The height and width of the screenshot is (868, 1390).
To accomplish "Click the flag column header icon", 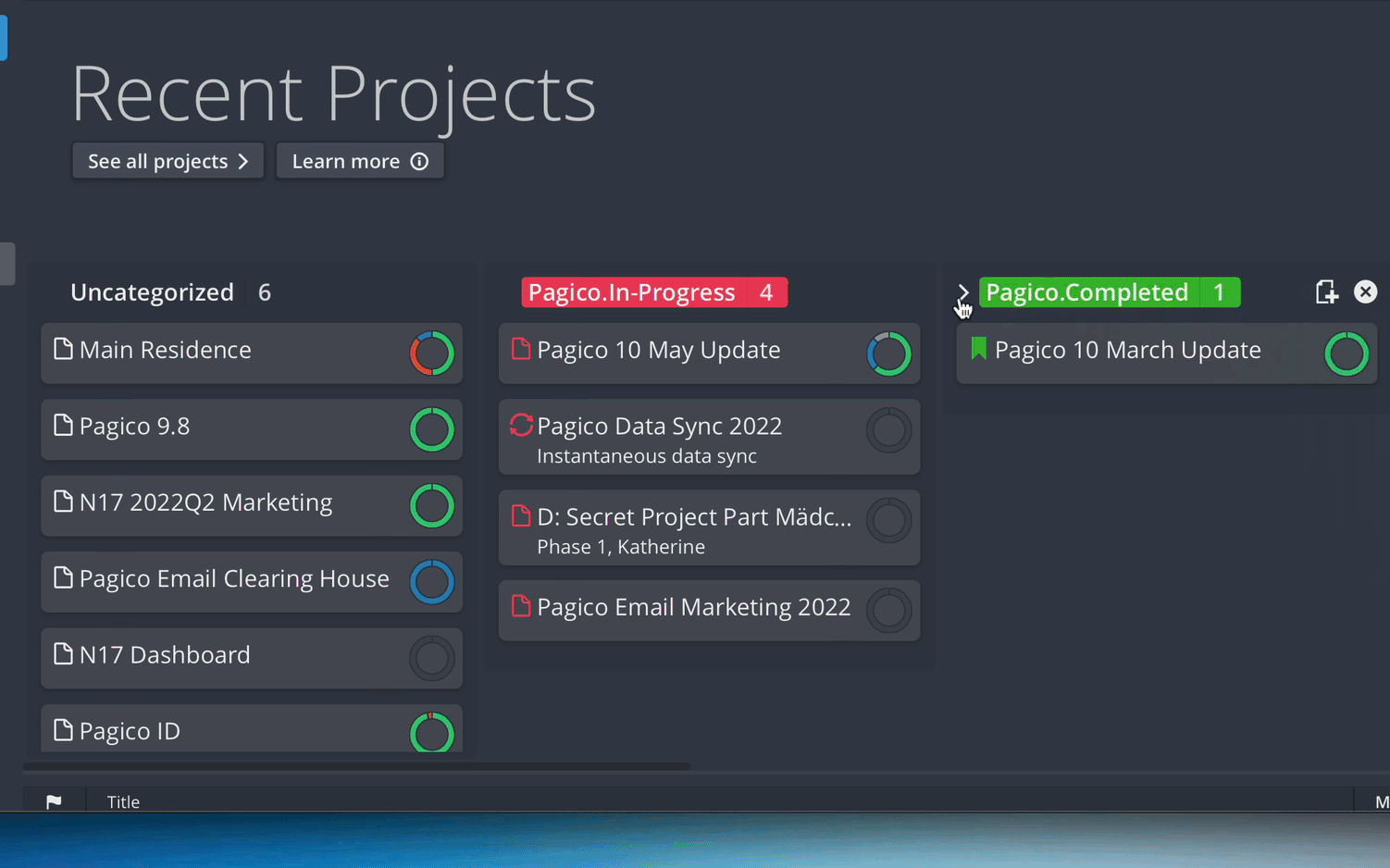I will (x=54, y=801).
